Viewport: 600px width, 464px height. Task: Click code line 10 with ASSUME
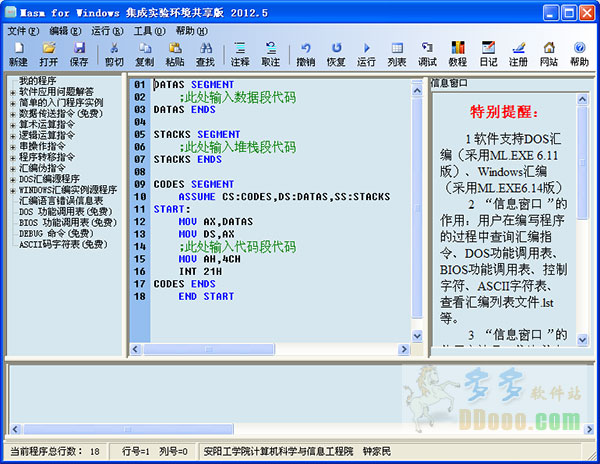(x=284, y=197)
